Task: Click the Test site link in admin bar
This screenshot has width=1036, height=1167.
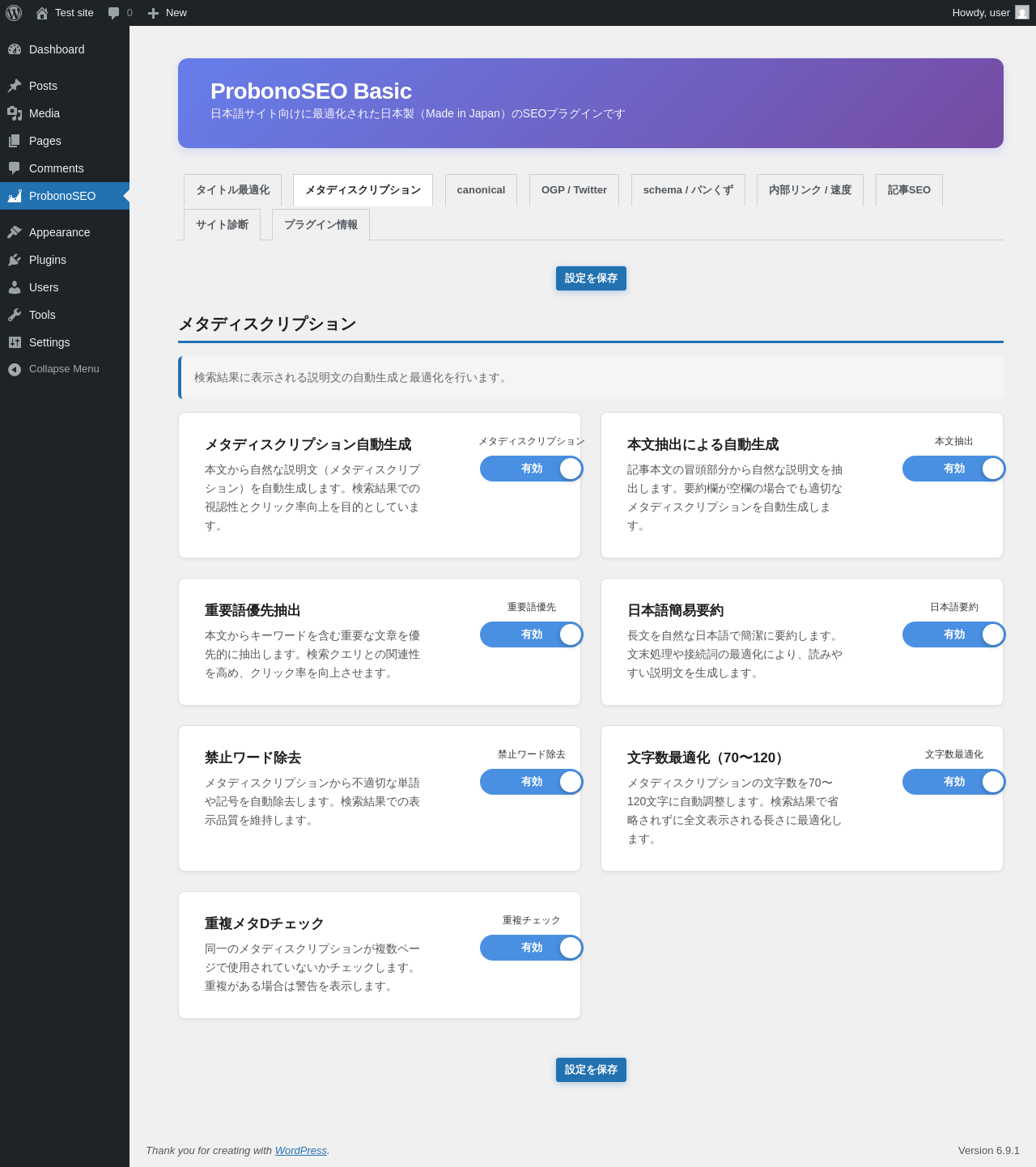Action: [x=74, y=13]
